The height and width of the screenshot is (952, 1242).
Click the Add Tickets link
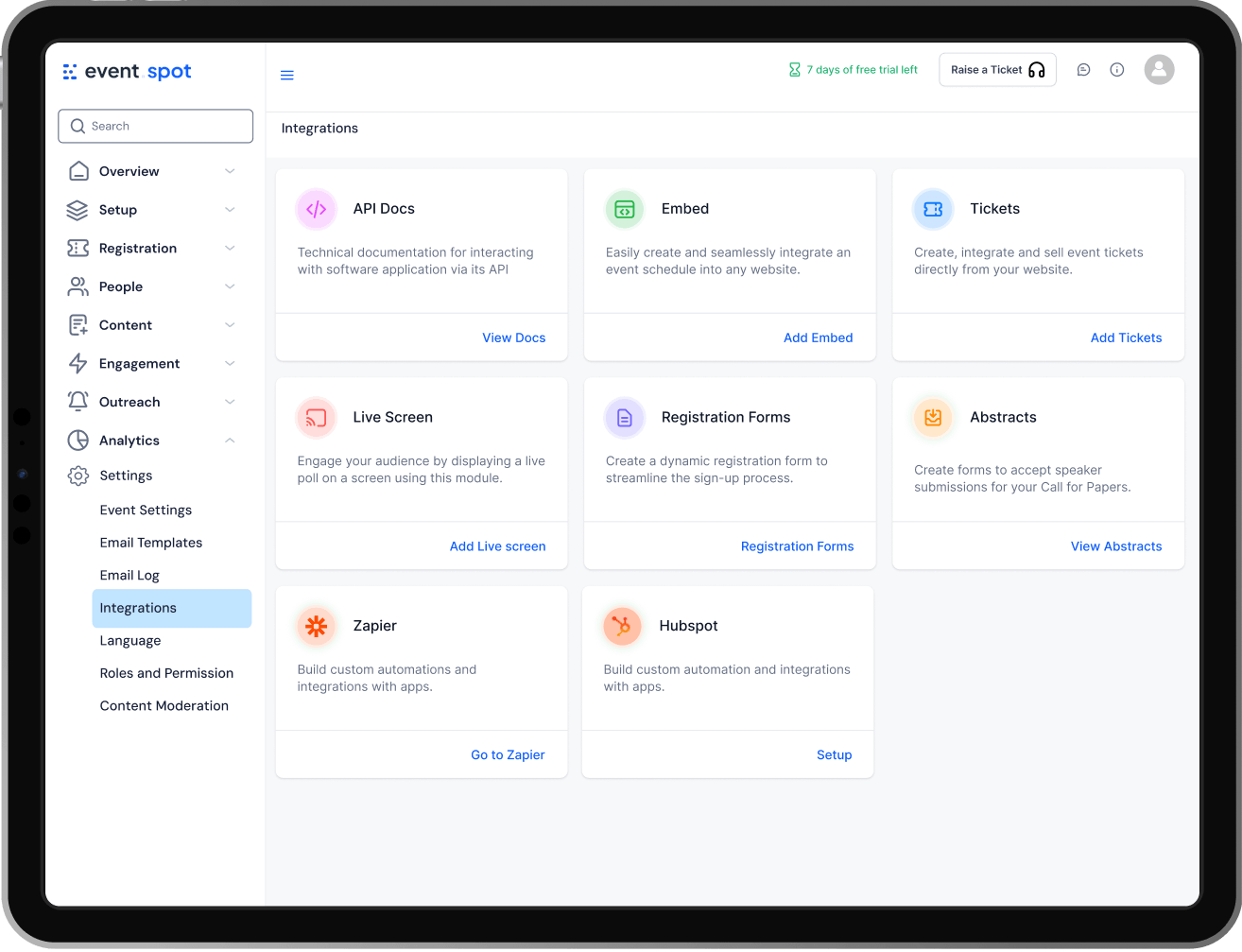tap(1127, 338)
